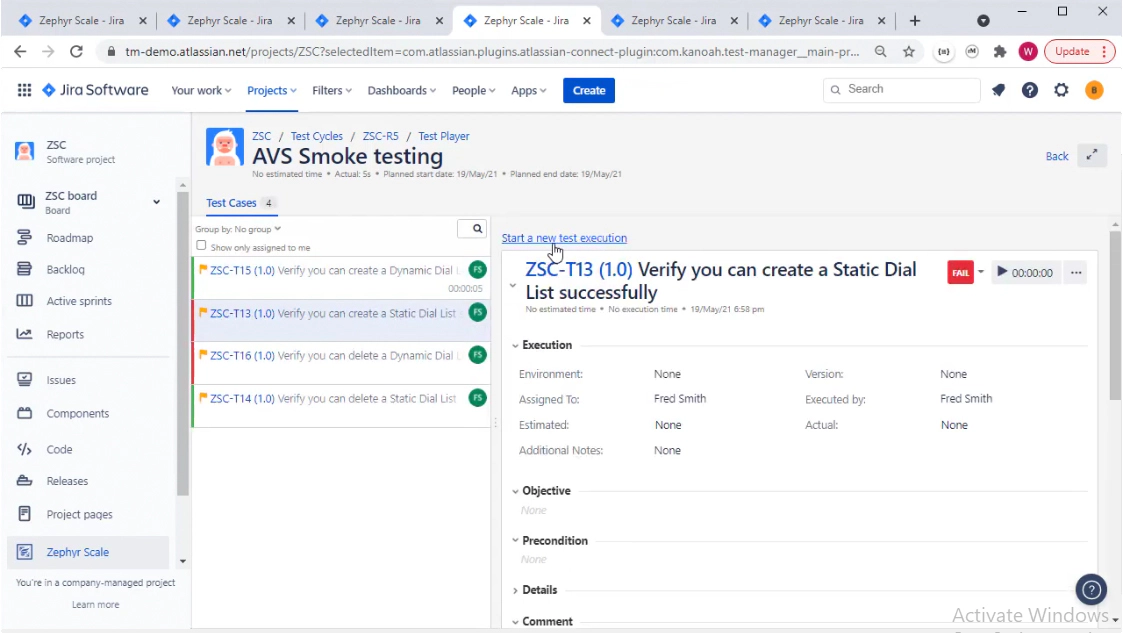Image resolution: width=1123 pixels, height=633 pixels.
Task: Collapse the Execution section
Action: click(x=516, y=345)
